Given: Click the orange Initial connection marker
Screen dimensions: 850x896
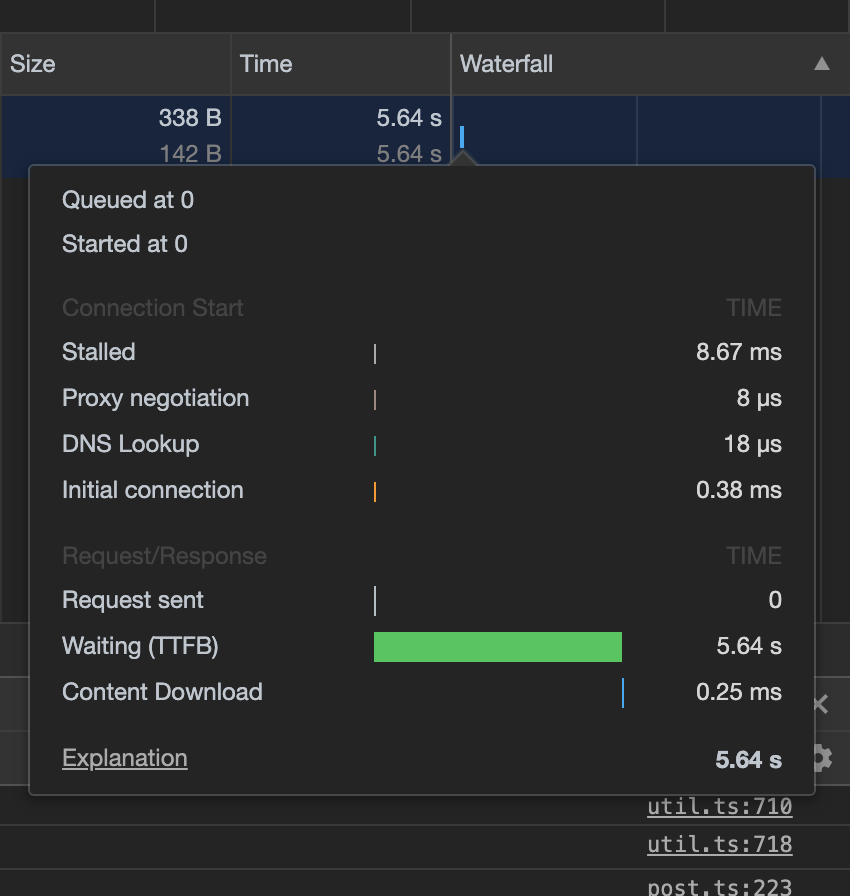Looking at the screenshot, I should [x=375, y=491].
